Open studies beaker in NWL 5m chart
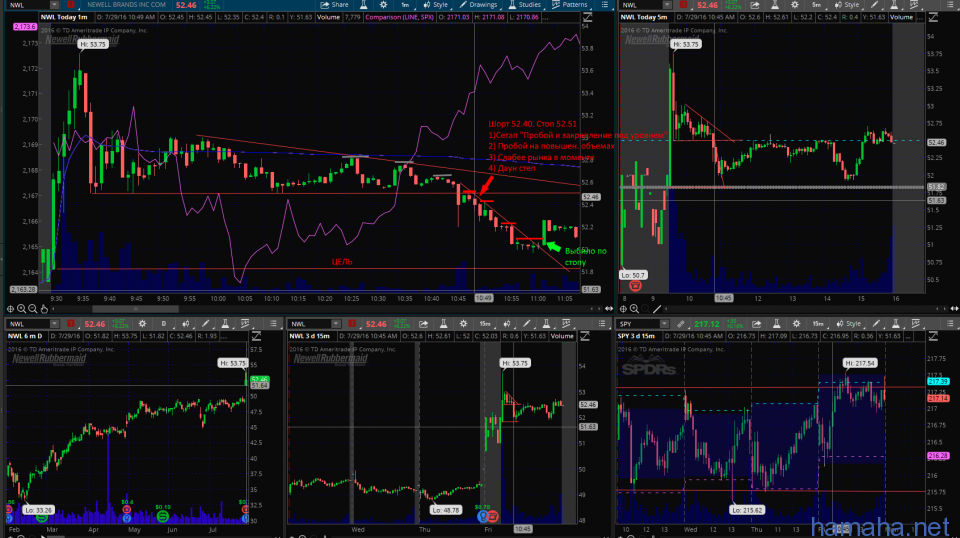 pyautogui.click(x=894, y=5)
